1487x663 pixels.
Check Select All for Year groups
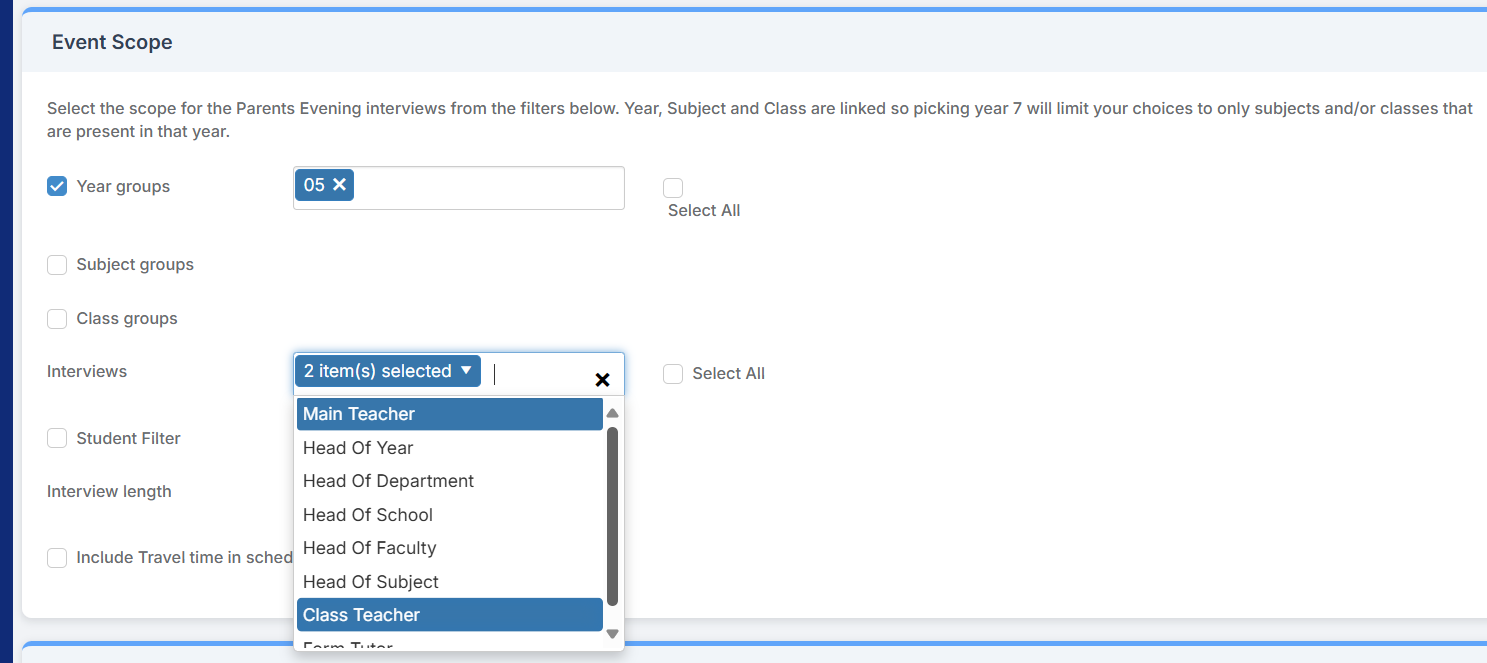(673, 188)
